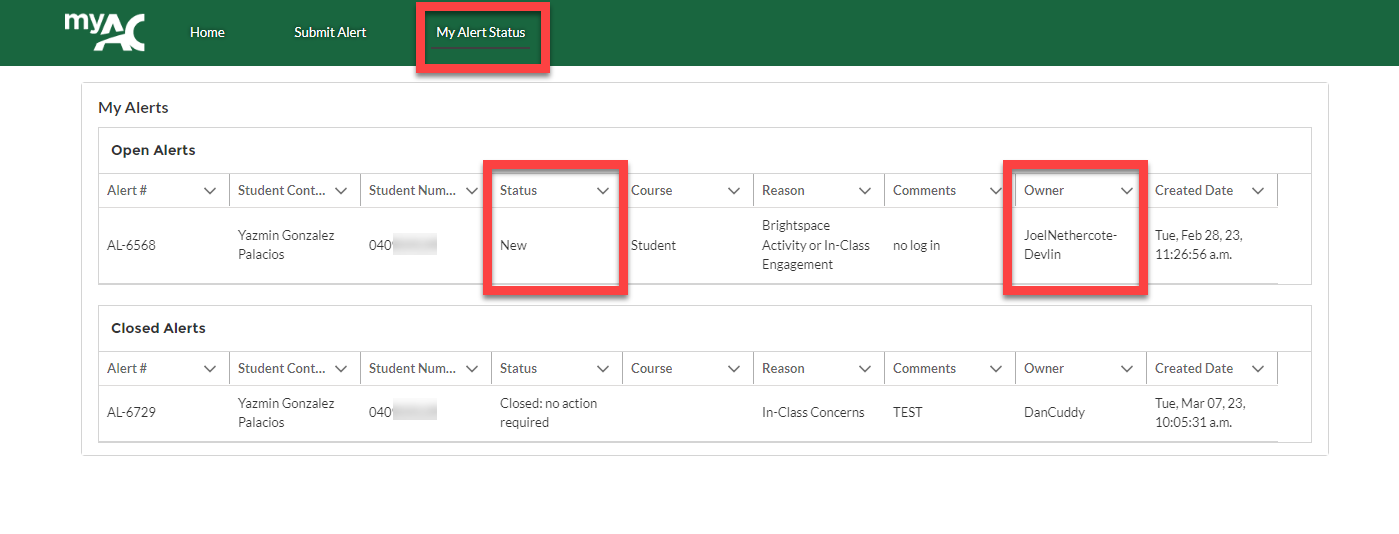Expand Open Alerts Status column chevron
Screen dimensions: 1399x534
pos(603,191)
